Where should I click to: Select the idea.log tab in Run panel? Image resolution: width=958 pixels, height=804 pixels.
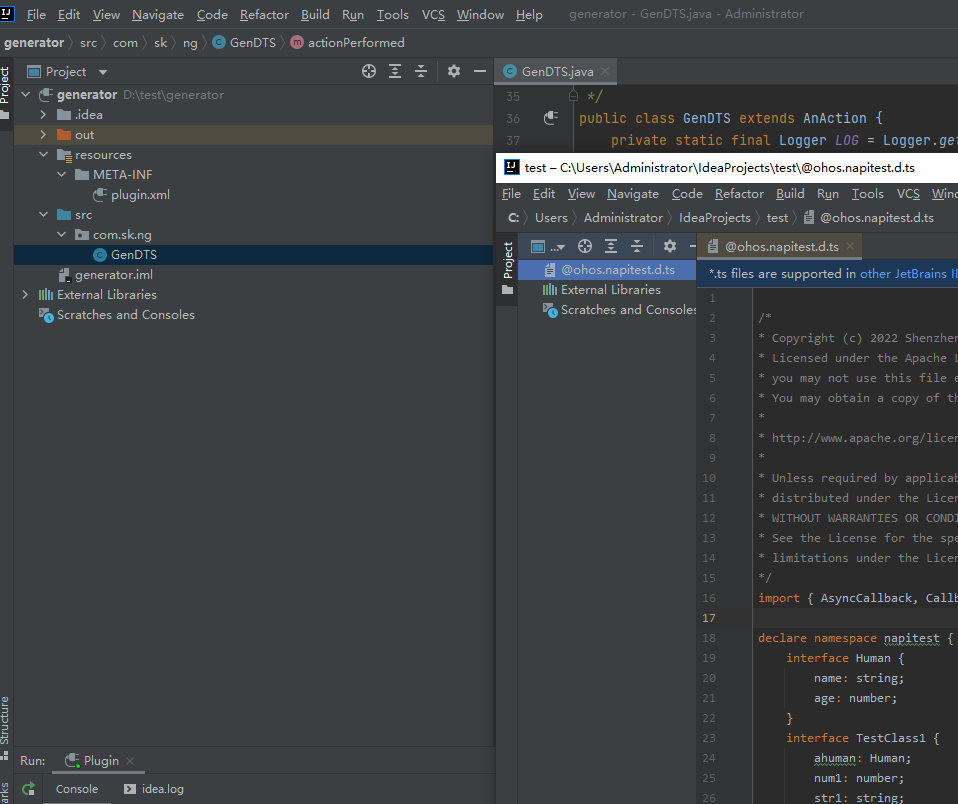pos(154,789)
